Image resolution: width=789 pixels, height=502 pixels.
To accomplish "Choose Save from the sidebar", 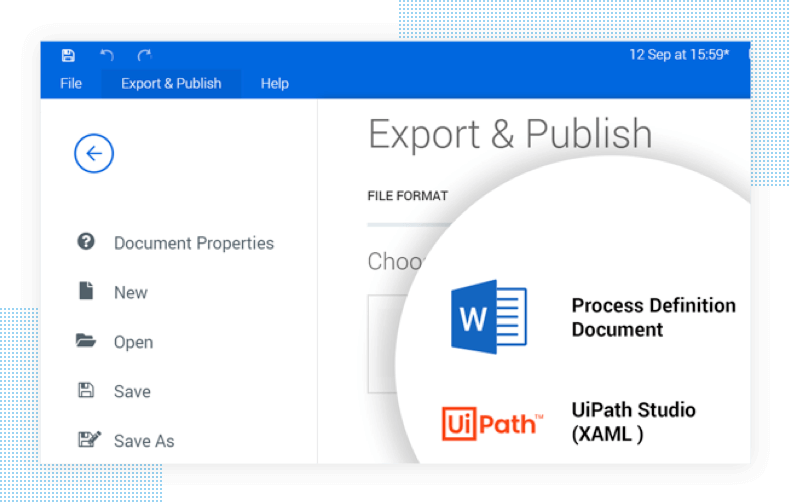I will [x=132, y=391].
